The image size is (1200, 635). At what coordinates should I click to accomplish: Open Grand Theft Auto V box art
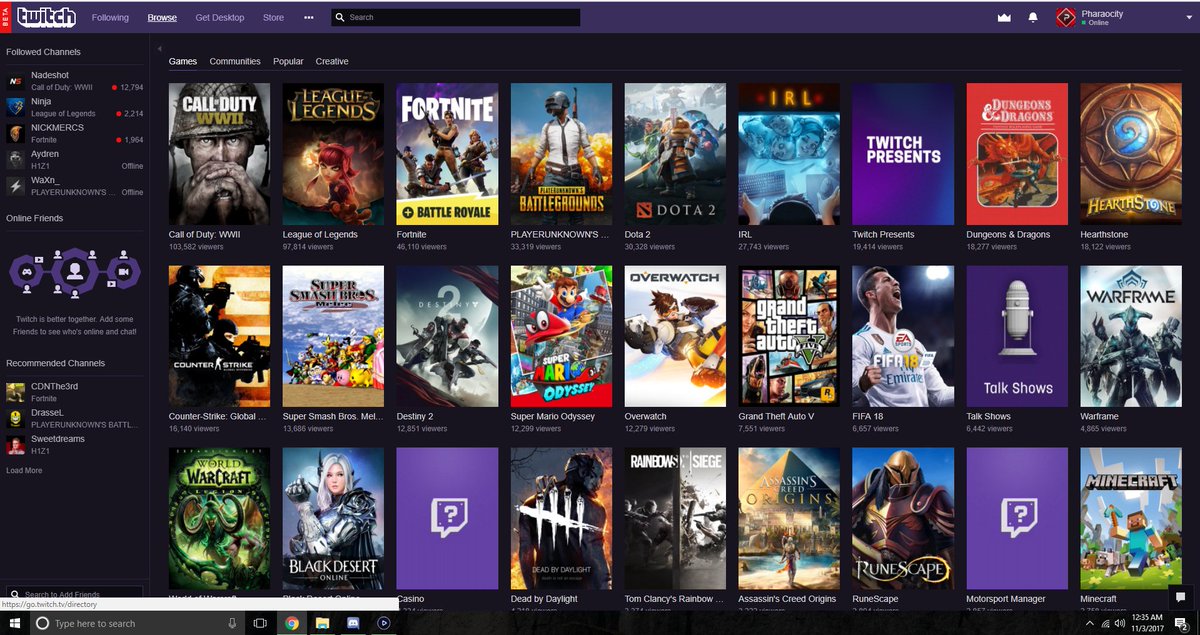tap(789, 336)
